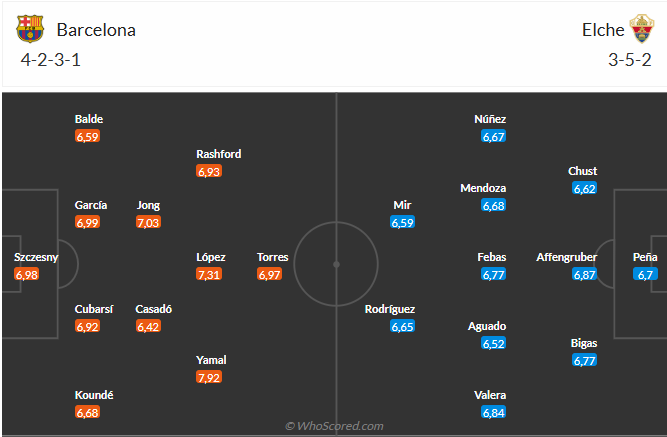This screenshot has height=437, width=667.
Task: Click Mir's 6.59 rating badge
Action: (402, 222)
